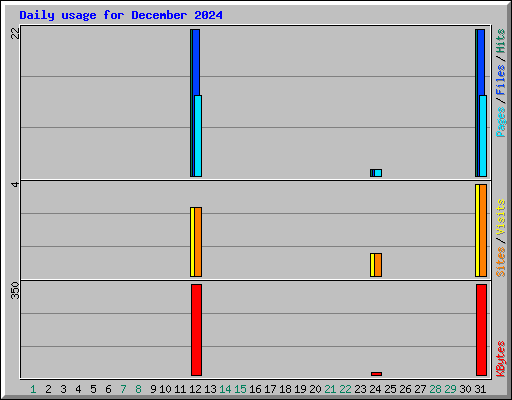The height and width of the screenshot is (400, 512).
Task: Click the day 12 orange sites bar
Action: (x=198, y=242)
